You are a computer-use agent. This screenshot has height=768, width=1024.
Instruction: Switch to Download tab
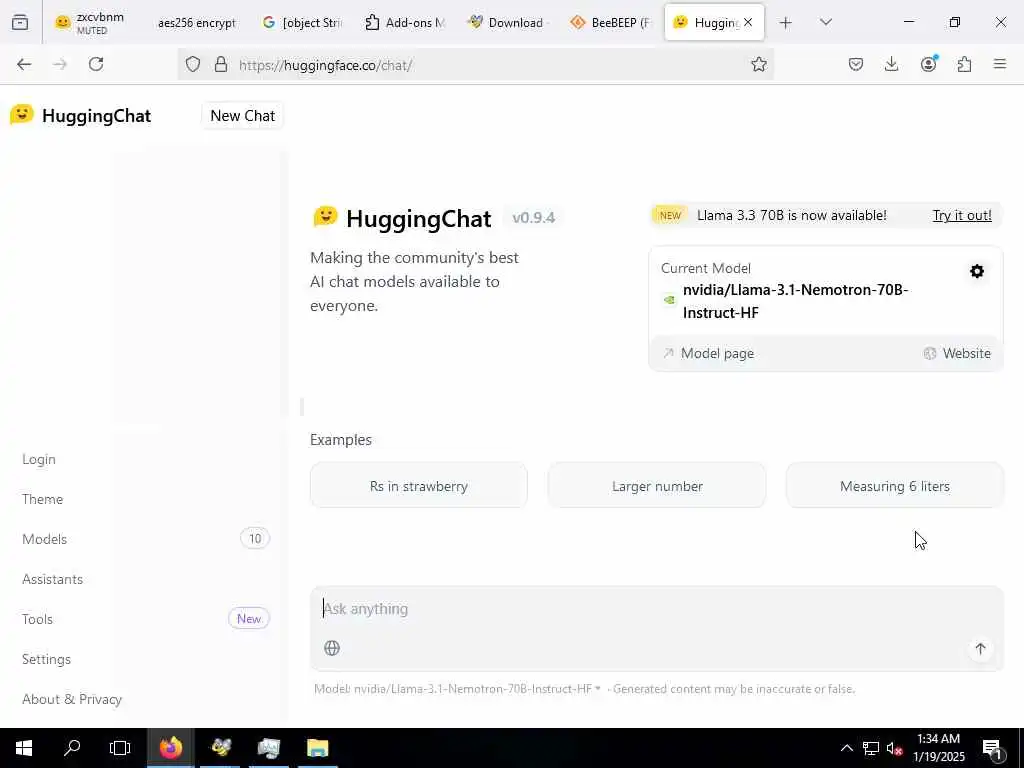(x=508, y=23)
